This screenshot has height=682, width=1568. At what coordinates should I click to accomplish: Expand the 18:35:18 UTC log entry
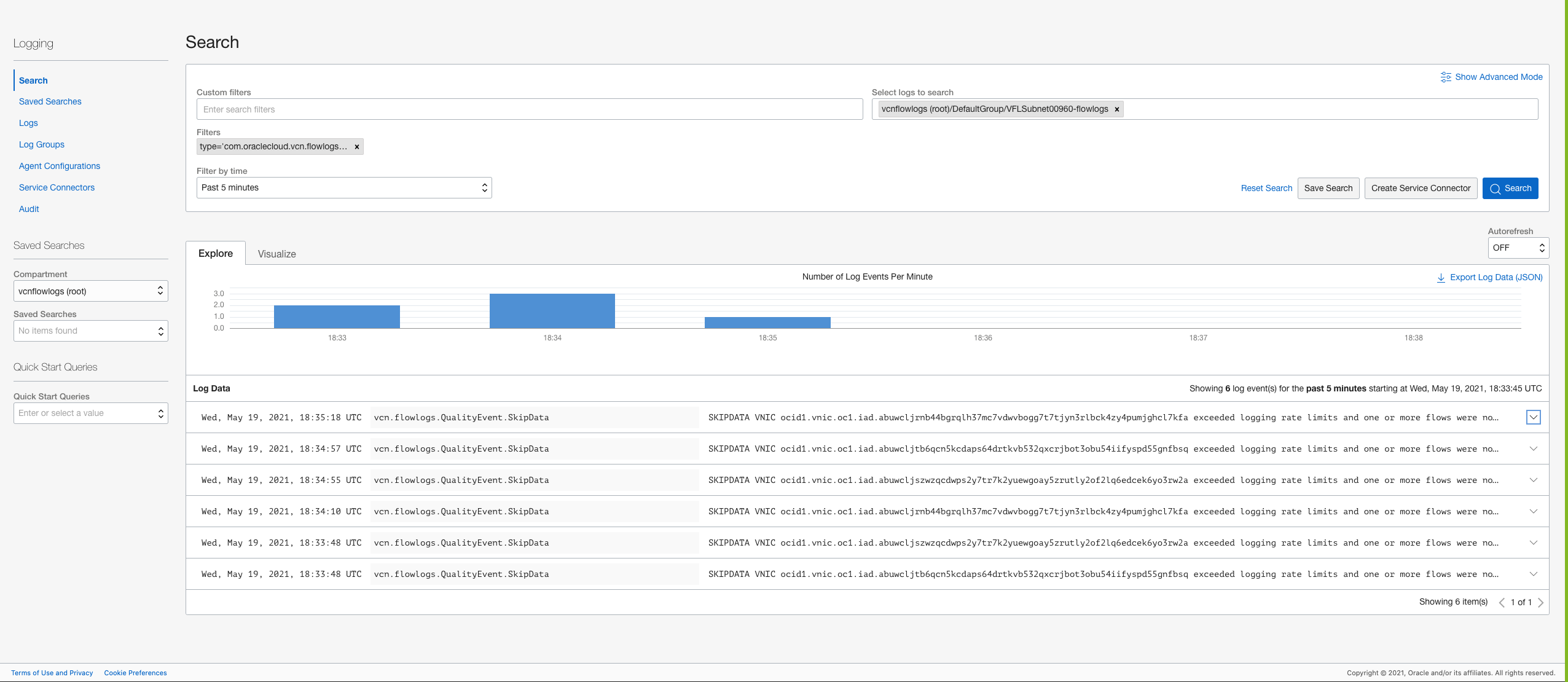pos(1533,417)
